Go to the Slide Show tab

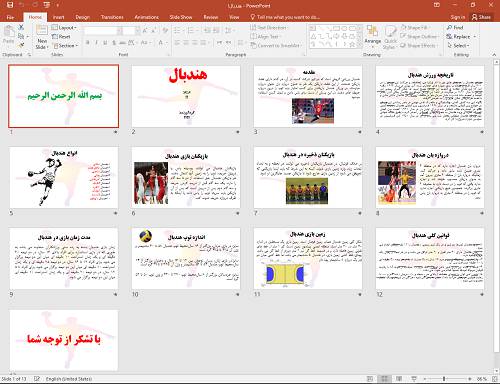(x=181, y=17)
